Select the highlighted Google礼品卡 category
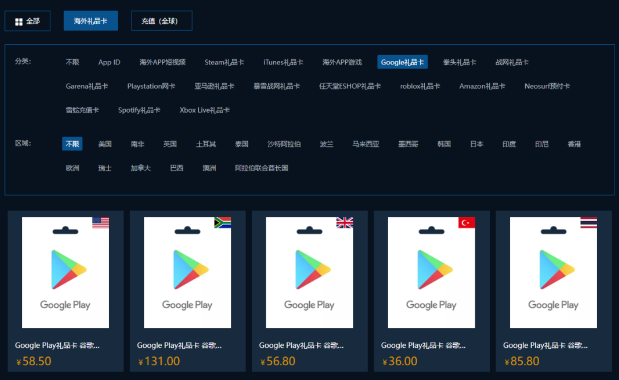The image size is (619, 380). (402, 62)
